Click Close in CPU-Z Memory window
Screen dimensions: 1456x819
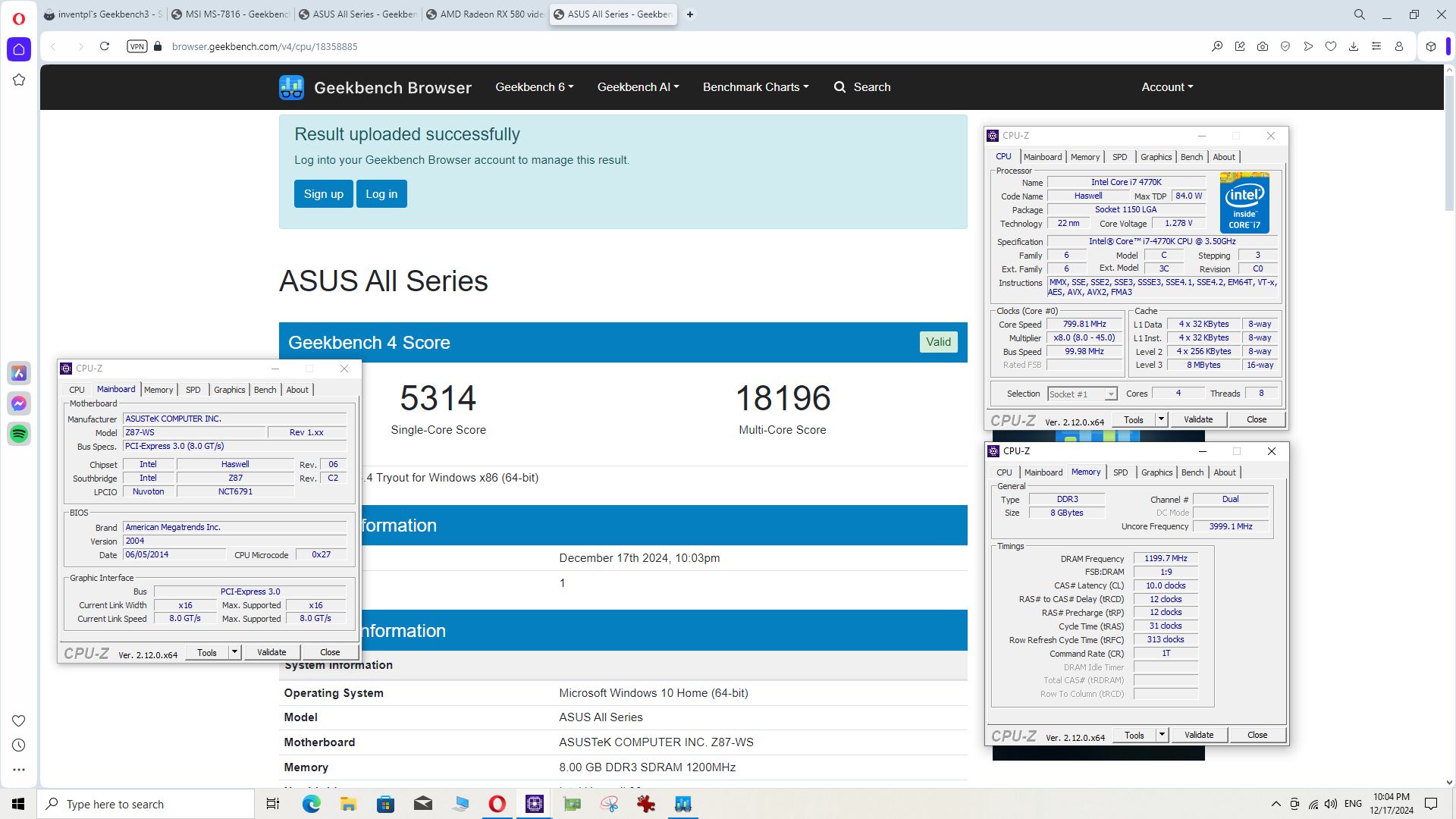point(1257,735)
